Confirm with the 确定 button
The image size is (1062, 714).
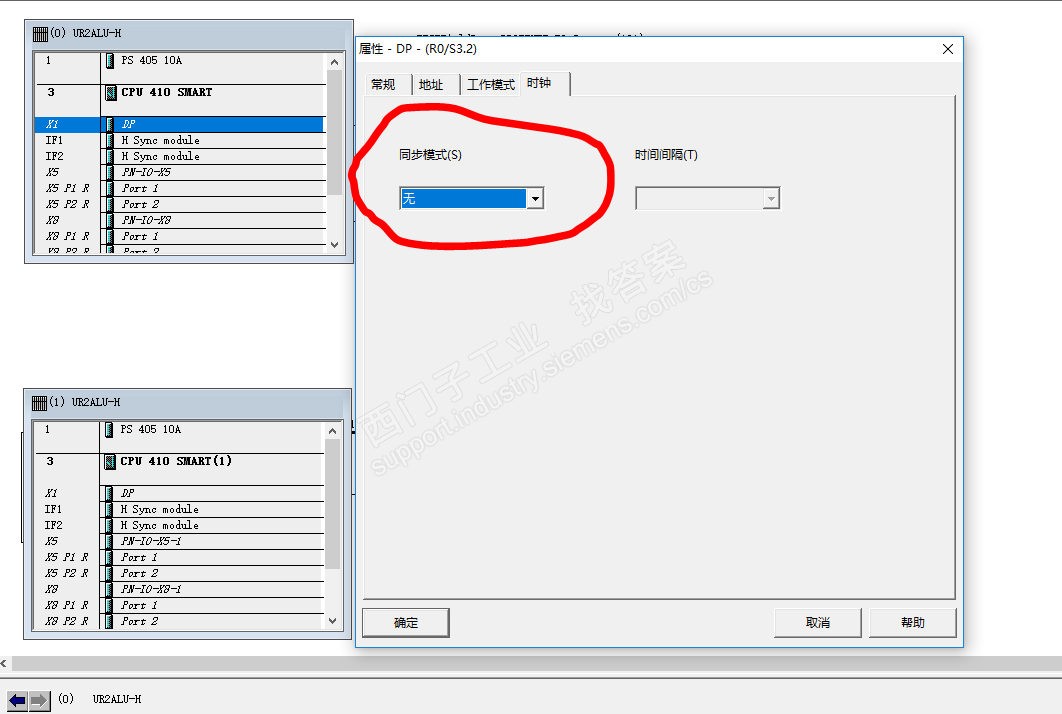click(x=406, y=623)
